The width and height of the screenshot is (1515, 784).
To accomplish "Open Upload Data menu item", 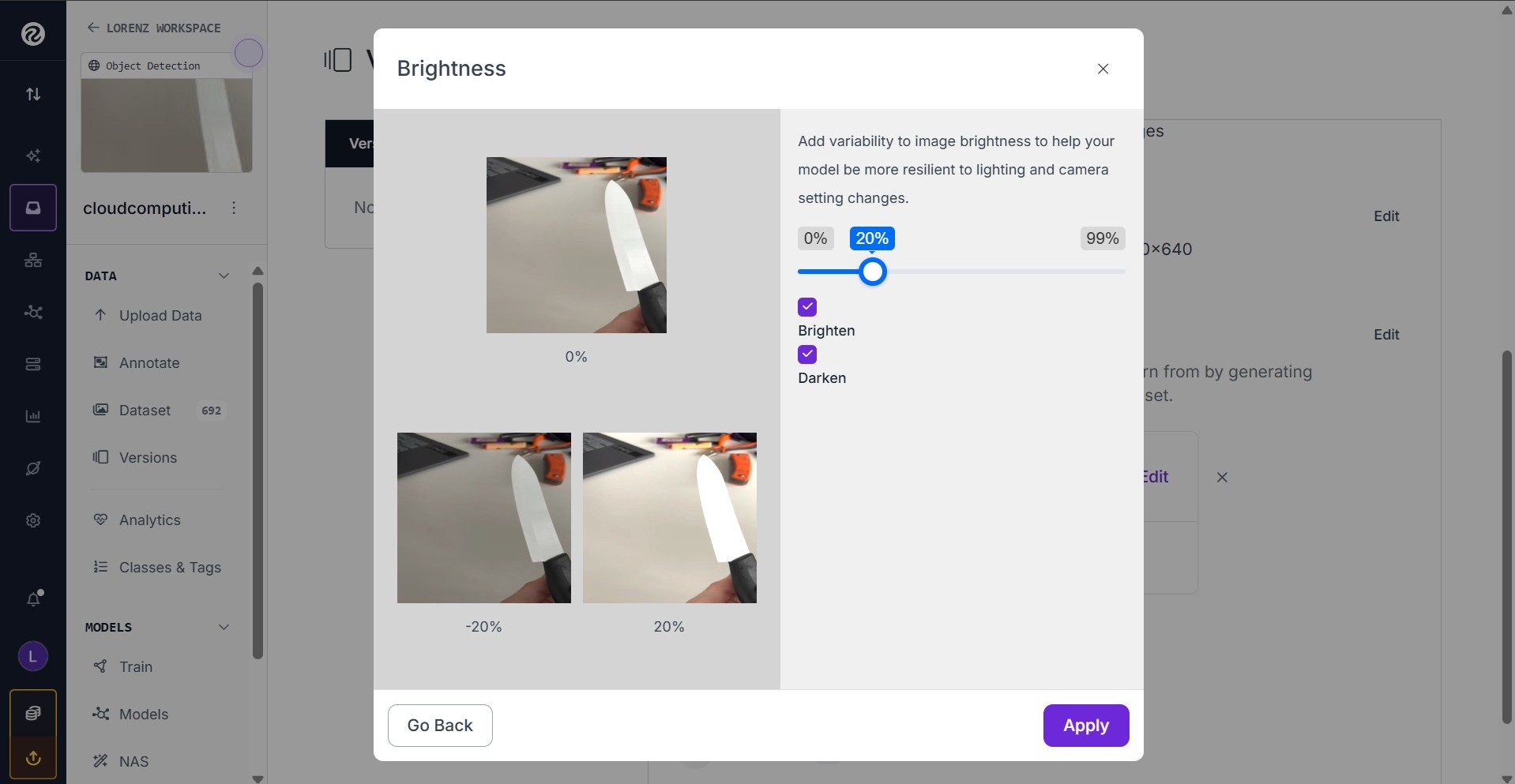I will click(x=160, y=315).
